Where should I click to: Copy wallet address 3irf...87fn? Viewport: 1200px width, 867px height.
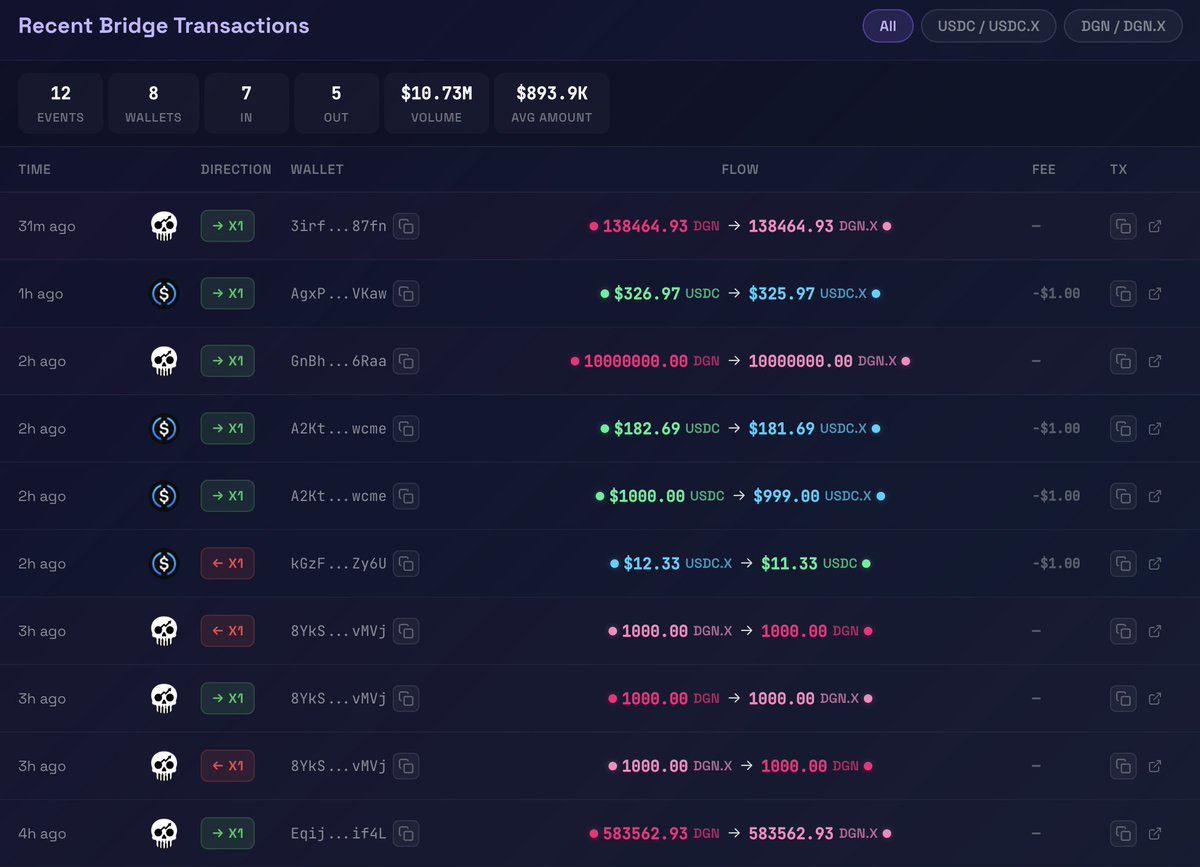point(406,226)
